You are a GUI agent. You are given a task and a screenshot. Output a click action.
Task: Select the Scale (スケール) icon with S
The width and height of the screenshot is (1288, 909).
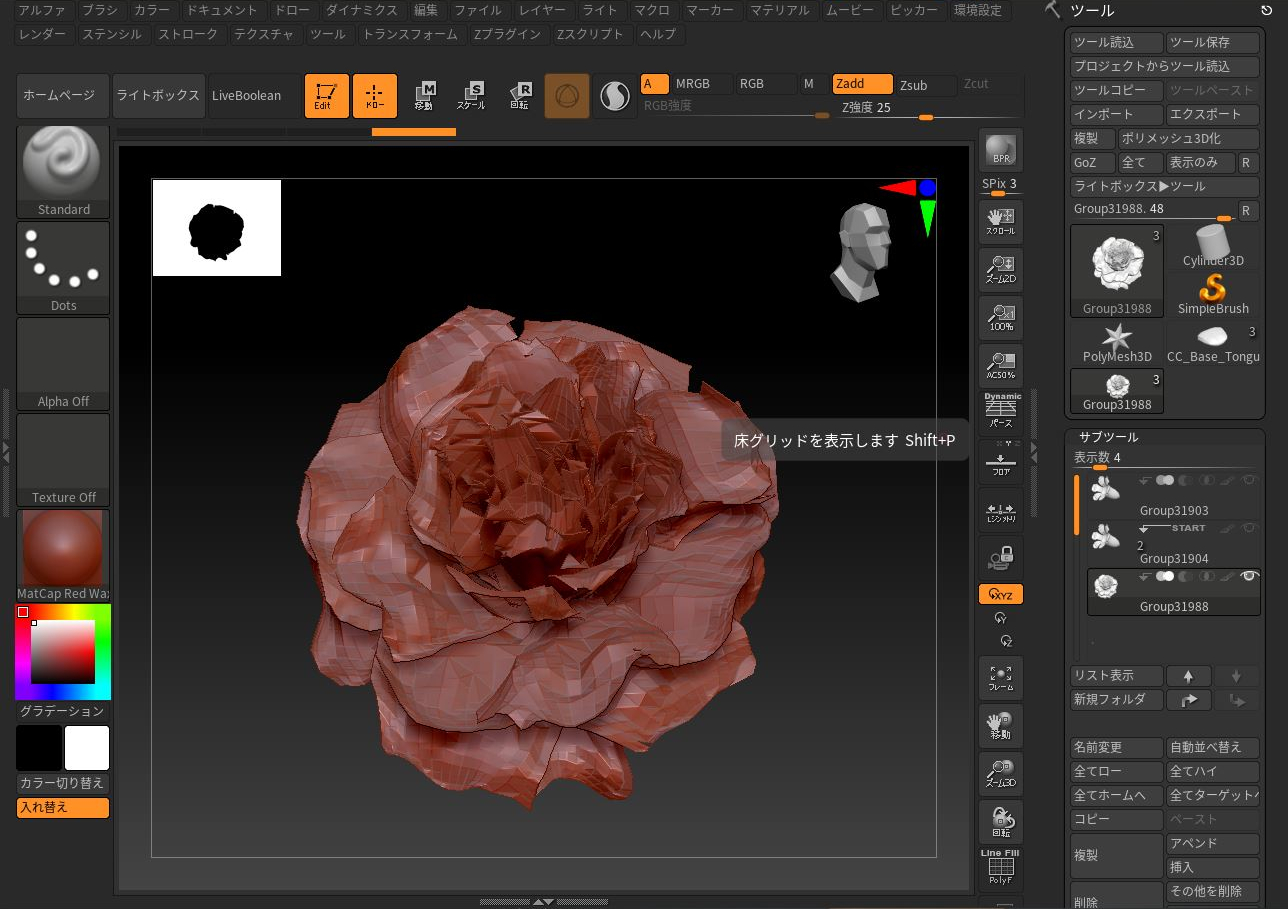point(471,96)
